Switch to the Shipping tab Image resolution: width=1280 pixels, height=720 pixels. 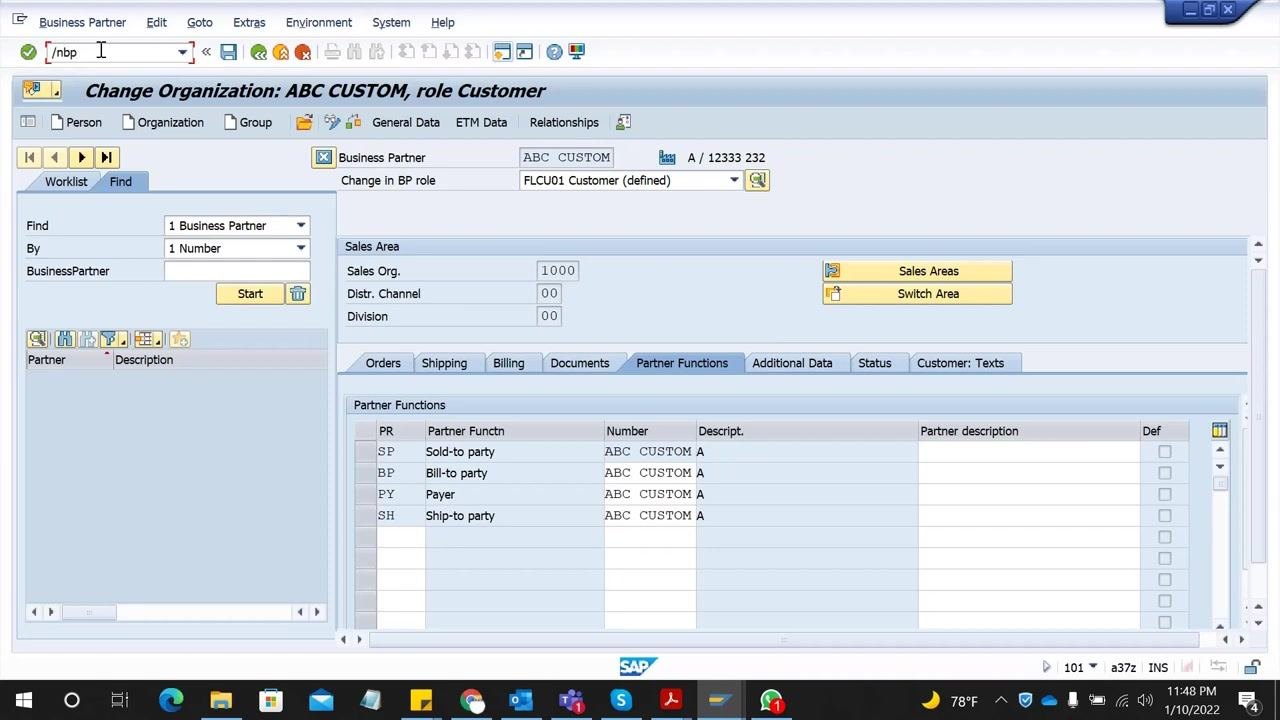(444, 363)
